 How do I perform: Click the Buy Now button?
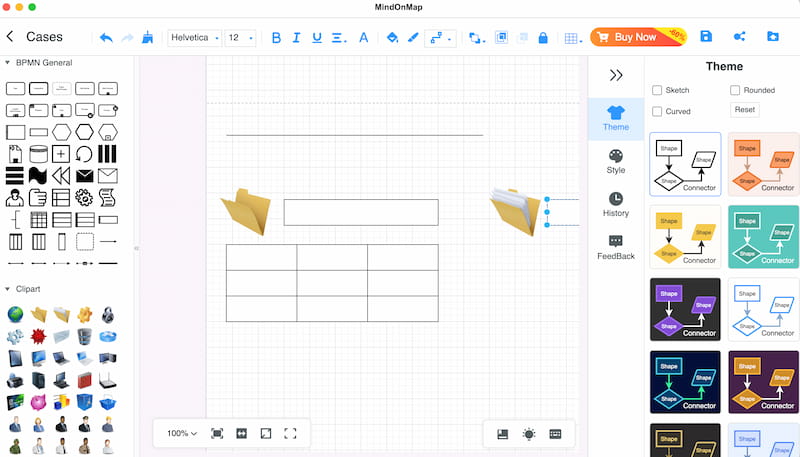[638, 37]
